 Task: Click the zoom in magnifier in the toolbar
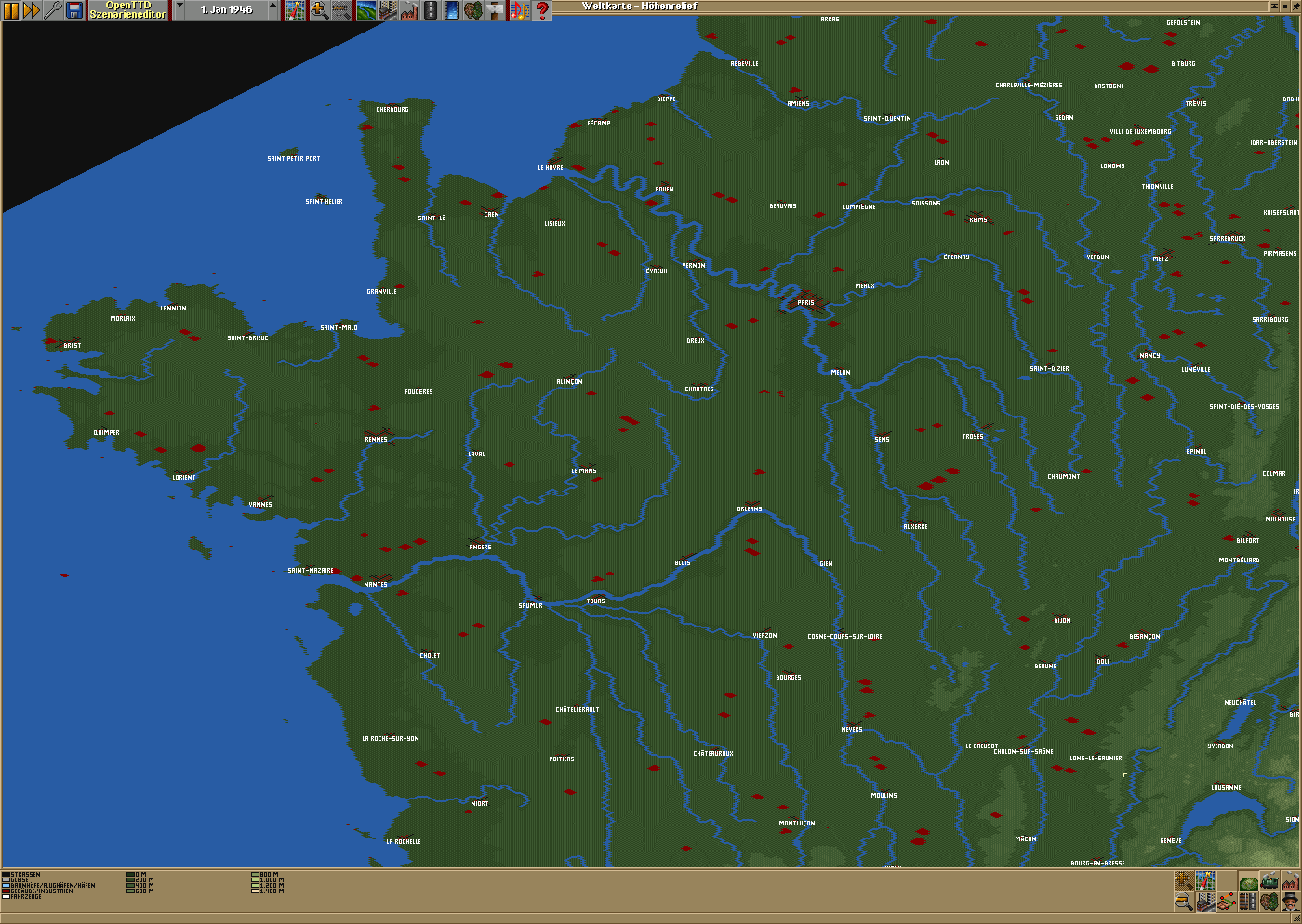pos(319,10)
